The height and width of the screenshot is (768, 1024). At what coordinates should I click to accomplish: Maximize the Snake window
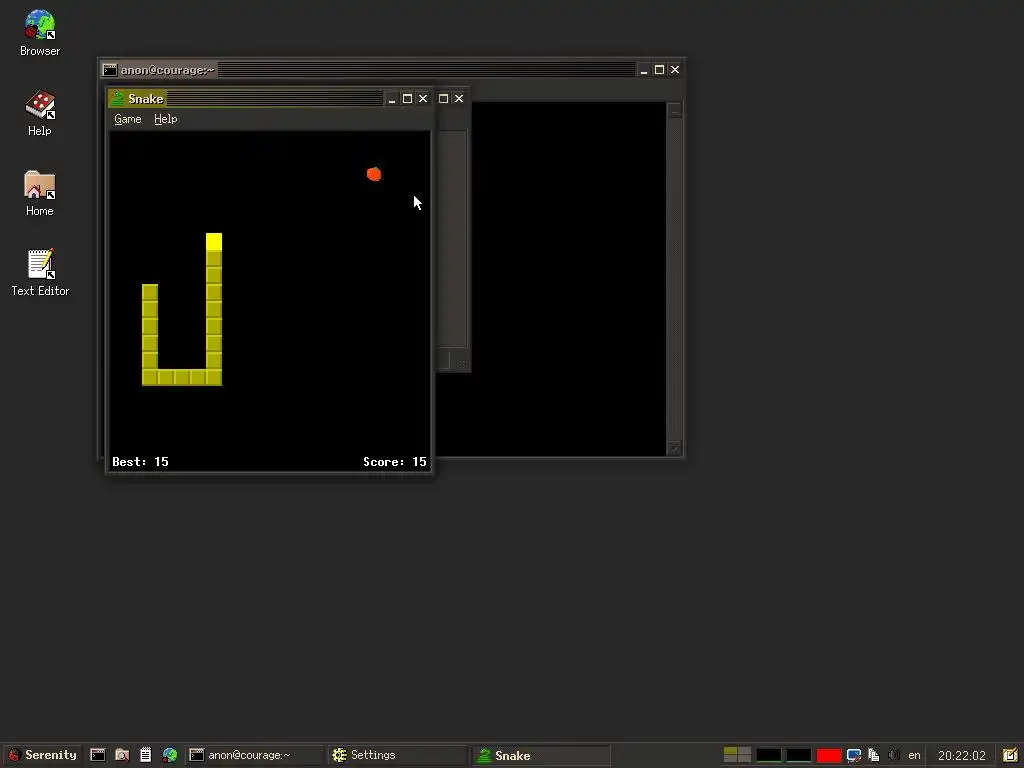(x=408, y=99)
